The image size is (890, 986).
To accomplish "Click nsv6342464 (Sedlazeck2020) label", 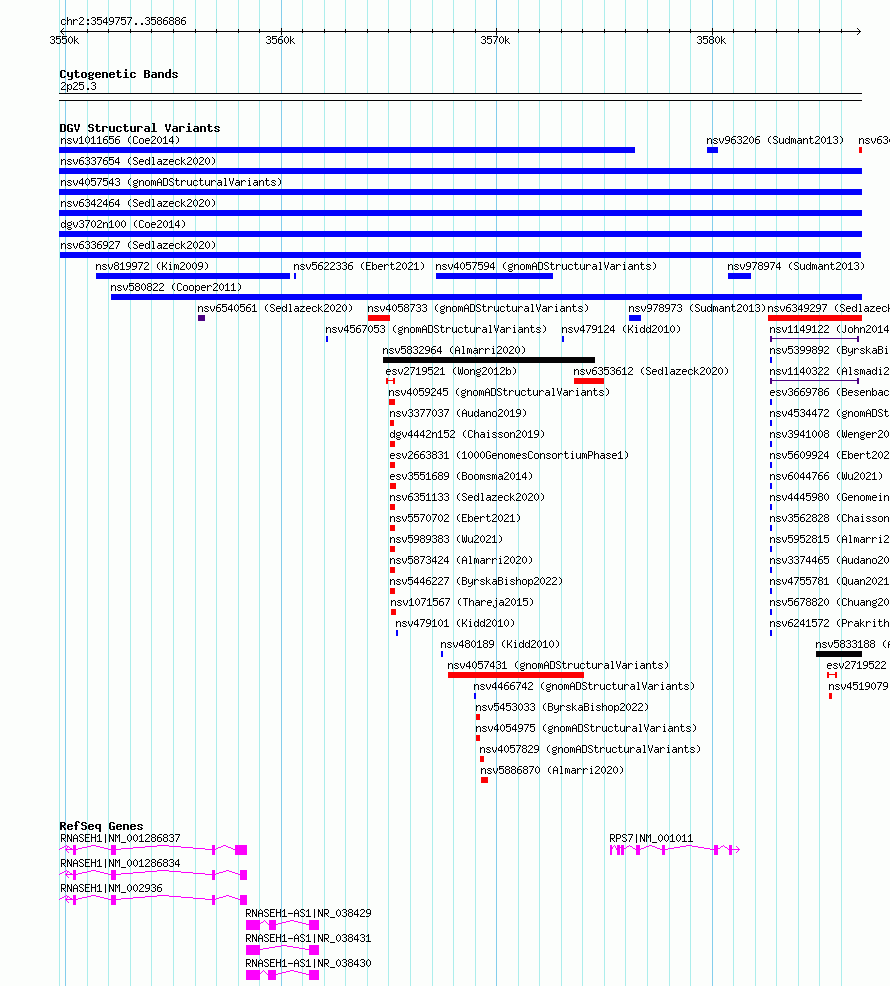I will [138, 203].
